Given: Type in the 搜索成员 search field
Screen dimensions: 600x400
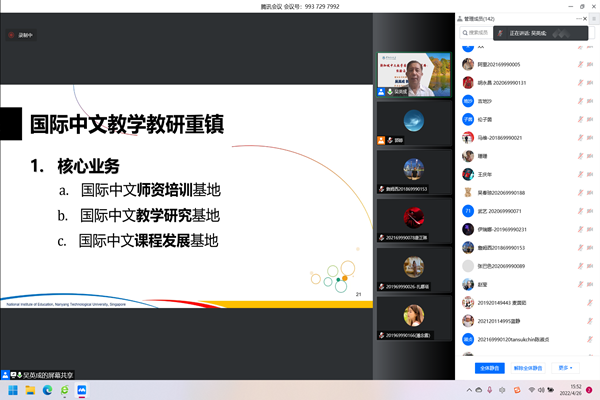Looking at the screenshot, I should pos(488,33).
